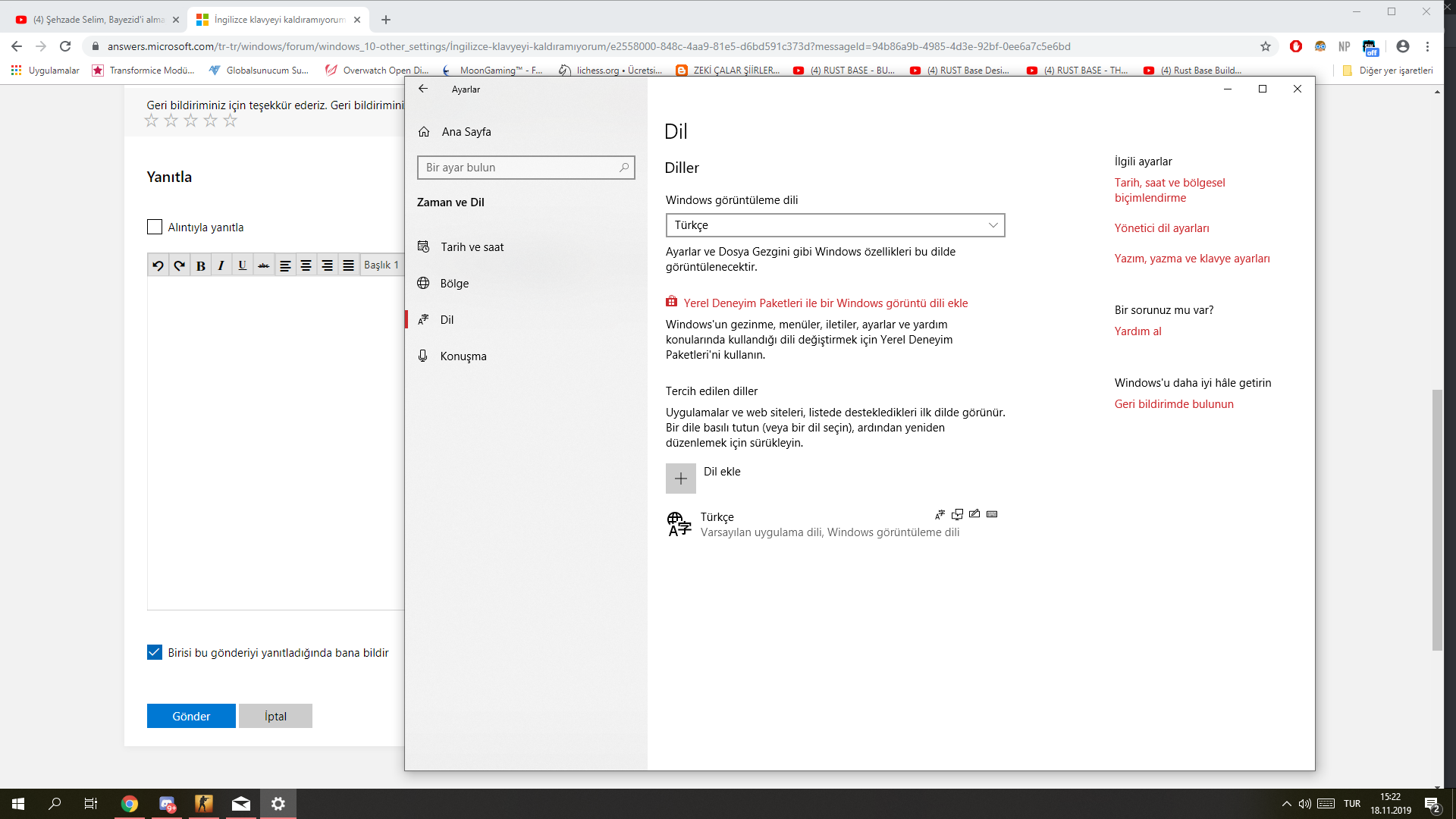Check the Alıntıyla yanıtla checkbox

coord(155,227)
